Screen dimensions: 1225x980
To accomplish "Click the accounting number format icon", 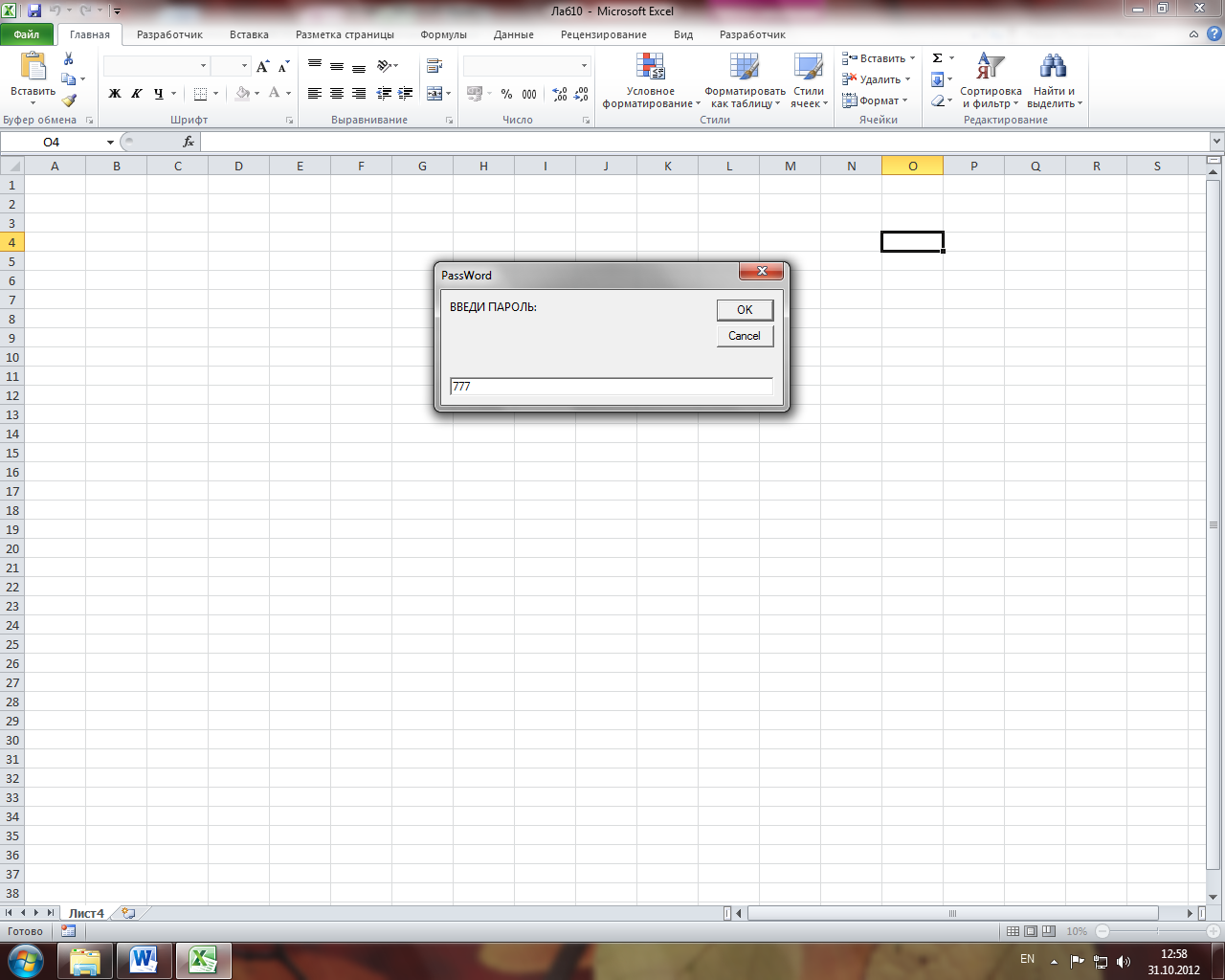I will [x=475, y=94].
